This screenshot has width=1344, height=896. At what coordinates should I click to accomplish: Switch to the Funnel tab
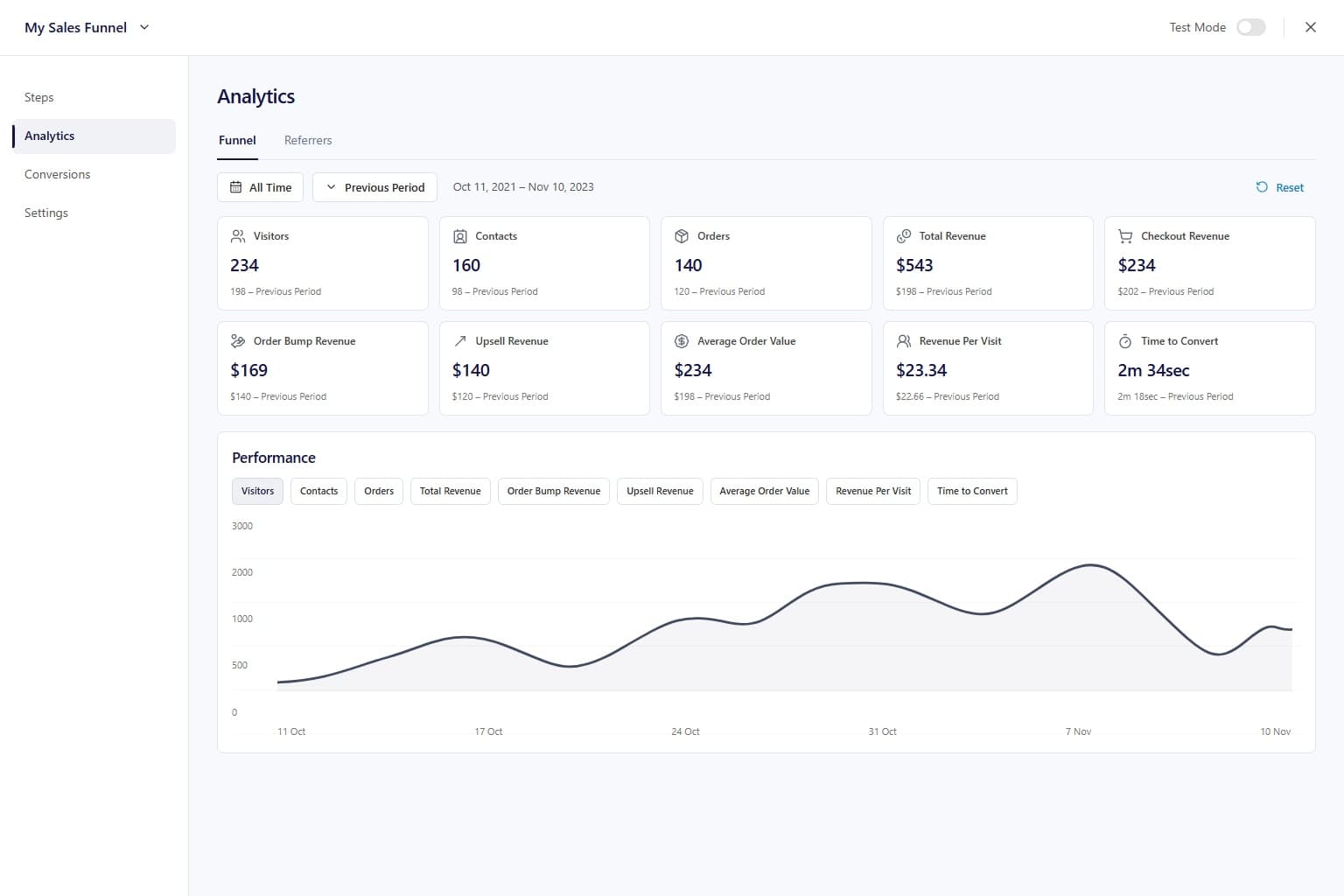click(237, 140)
